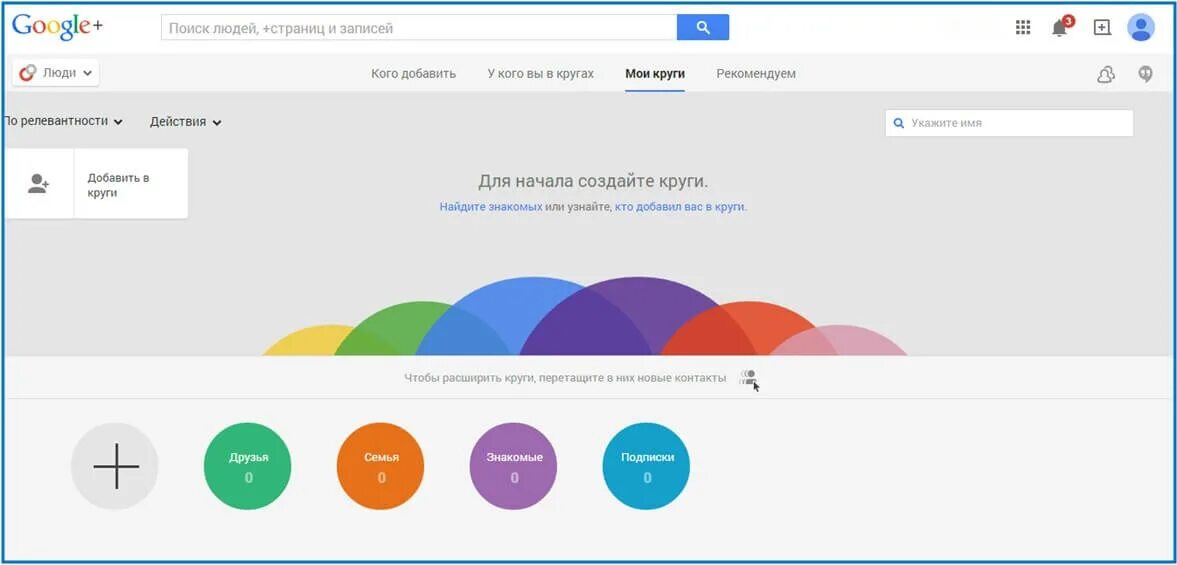
Task: Create a new circle with plus
Action: pos(115,466)
